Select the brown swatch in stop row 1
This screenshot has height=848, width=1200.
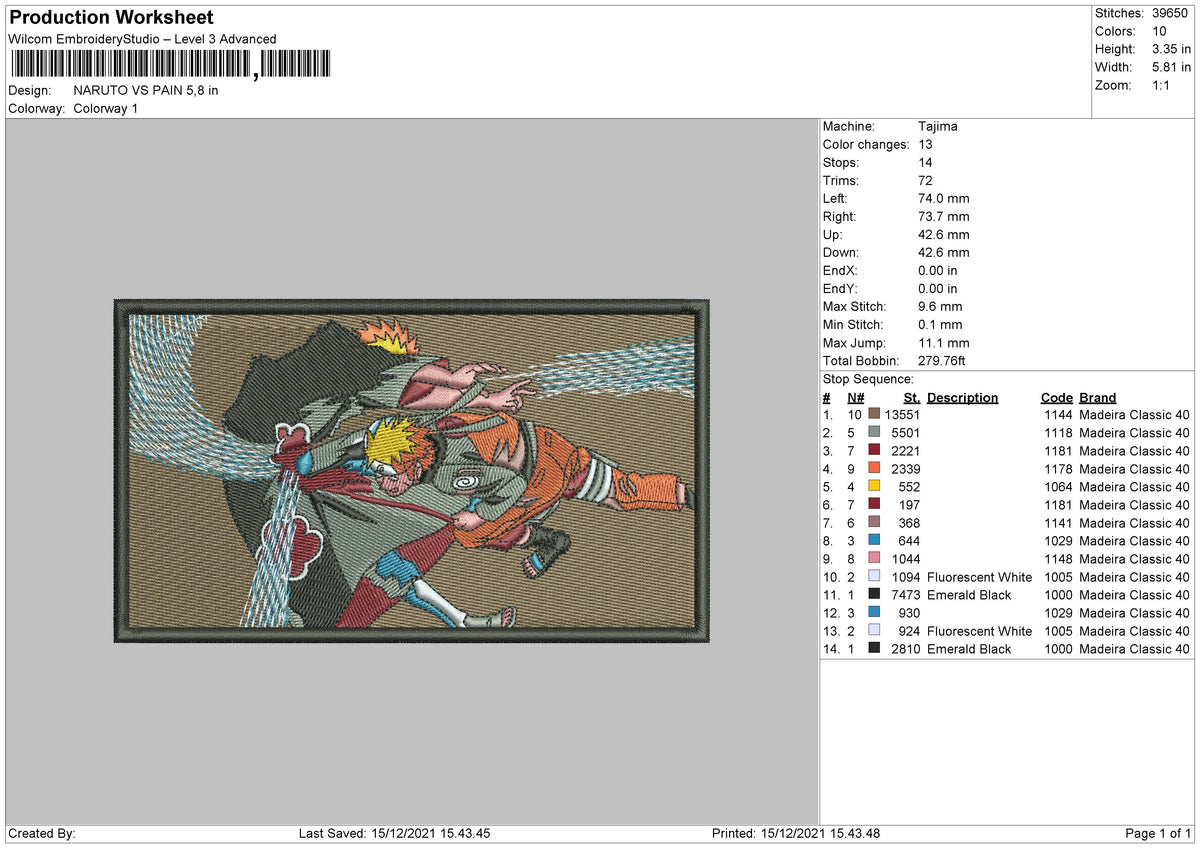[x=874, y=415]
